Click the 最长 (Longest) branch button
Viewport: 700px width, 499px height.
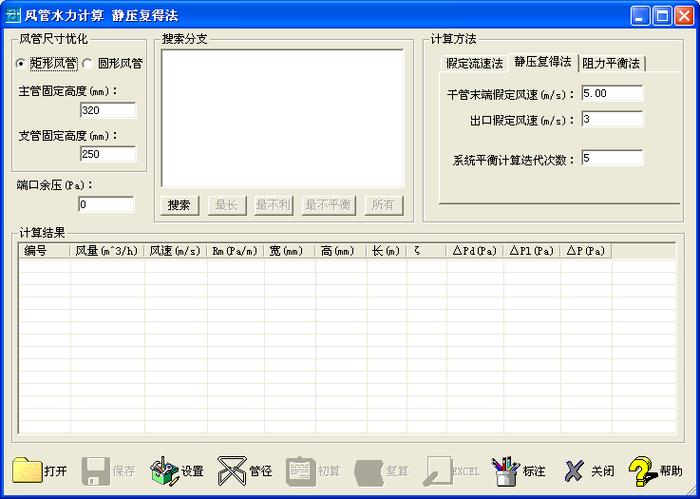tap(226, 205)
